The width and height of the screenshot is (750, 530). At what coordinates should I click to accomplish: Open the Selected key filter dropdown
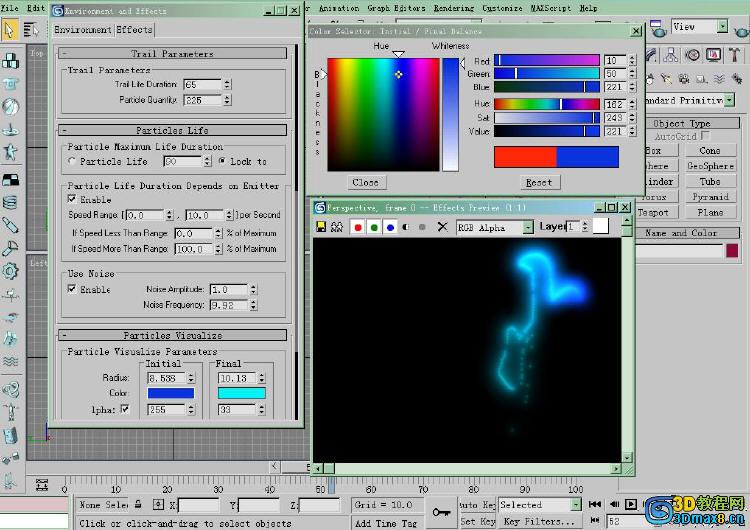575,504
